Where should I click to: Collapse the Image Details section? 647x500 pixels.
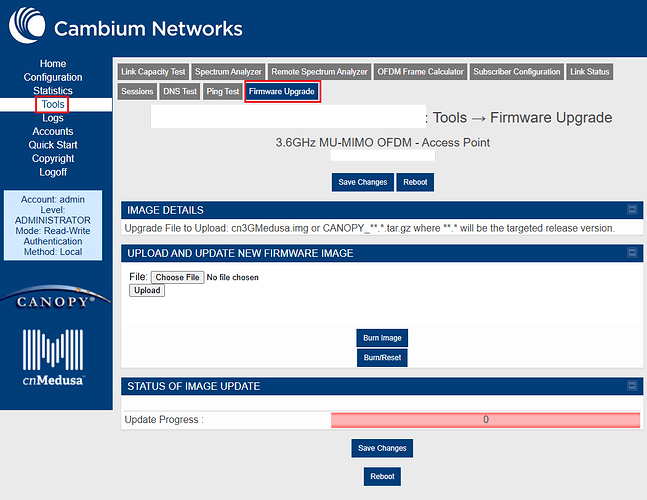(x=632, y=210)
